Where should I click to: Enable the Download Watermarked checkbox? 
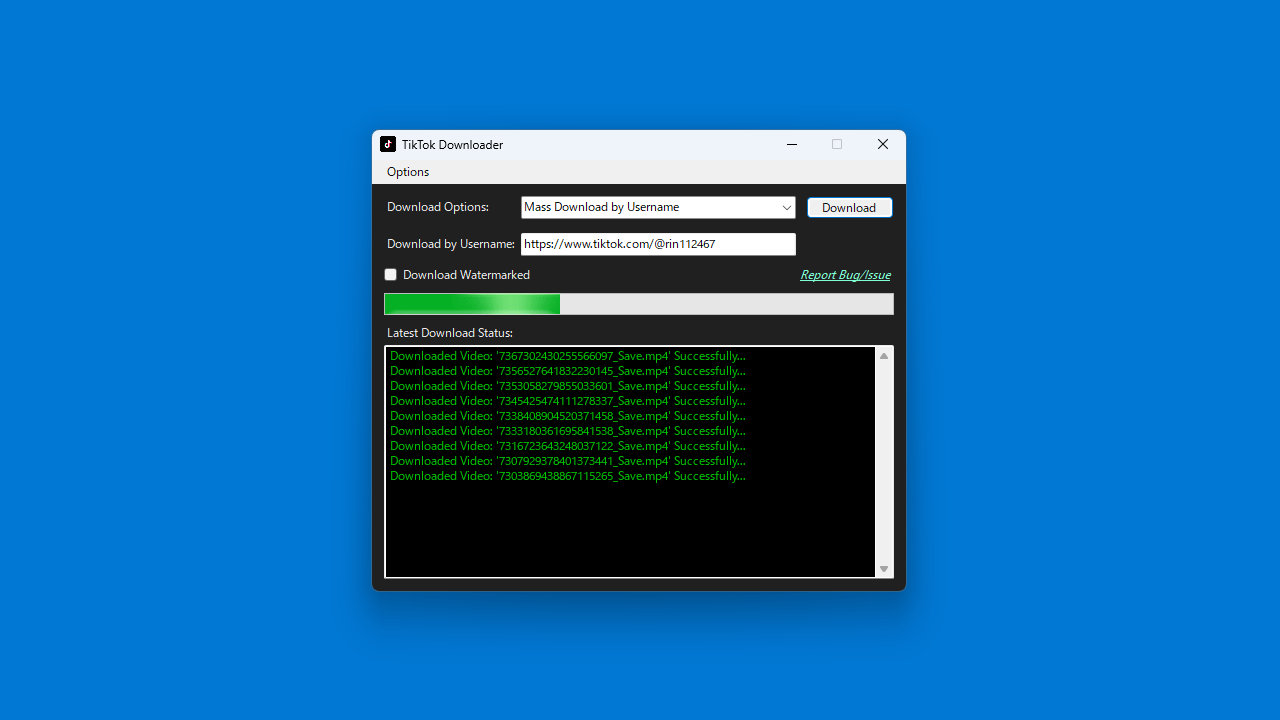[391, 275]
